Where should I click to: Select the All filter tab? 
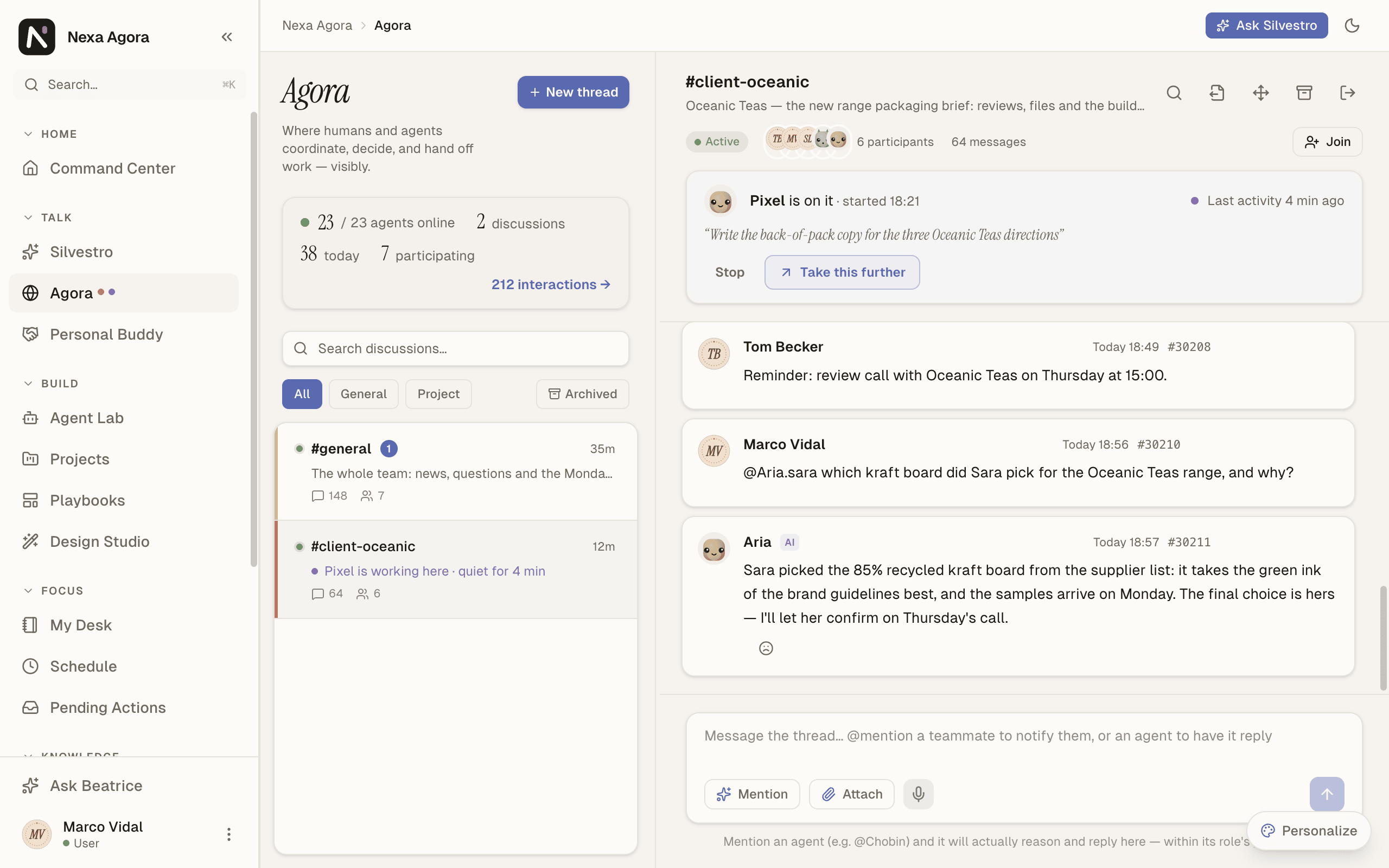pyautogui.click(x=302, y=394)
